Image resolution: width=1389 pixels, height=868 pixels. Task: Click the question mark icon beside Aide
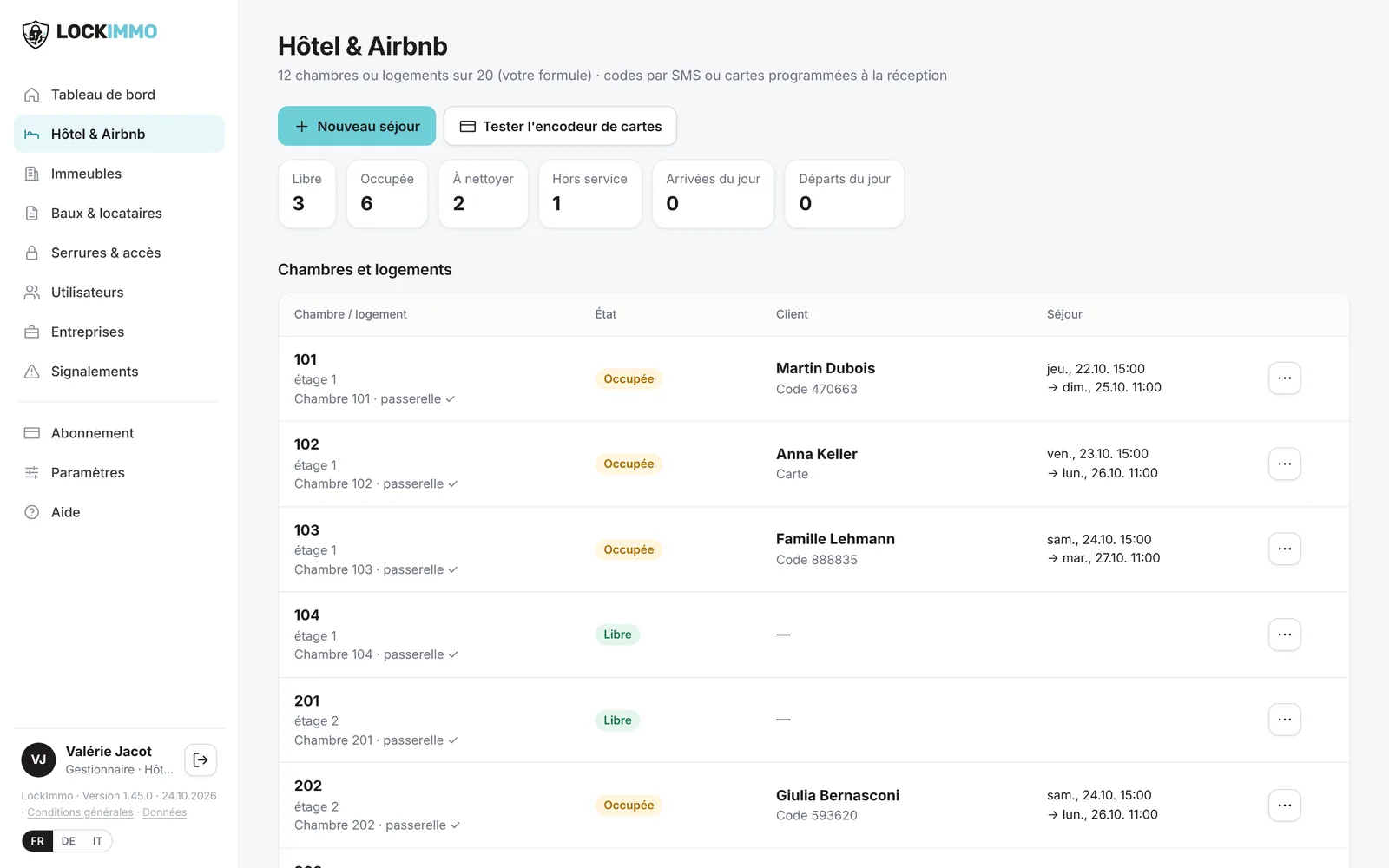point(32,512)
